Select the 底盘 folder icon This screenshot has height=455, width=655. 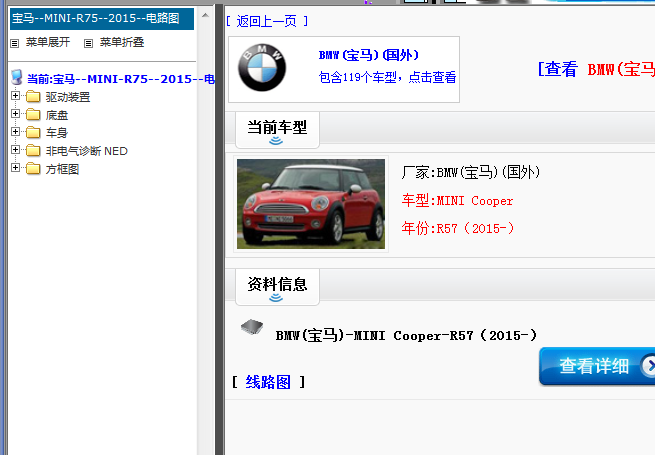(33, 115)
